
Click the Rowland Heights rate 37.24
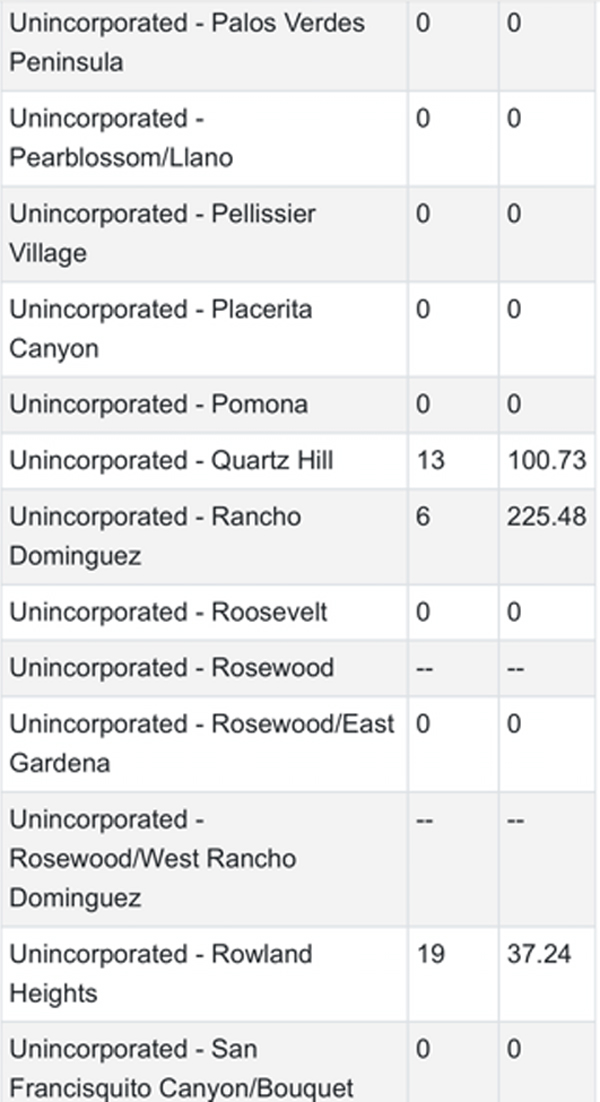tap(539, 954)
